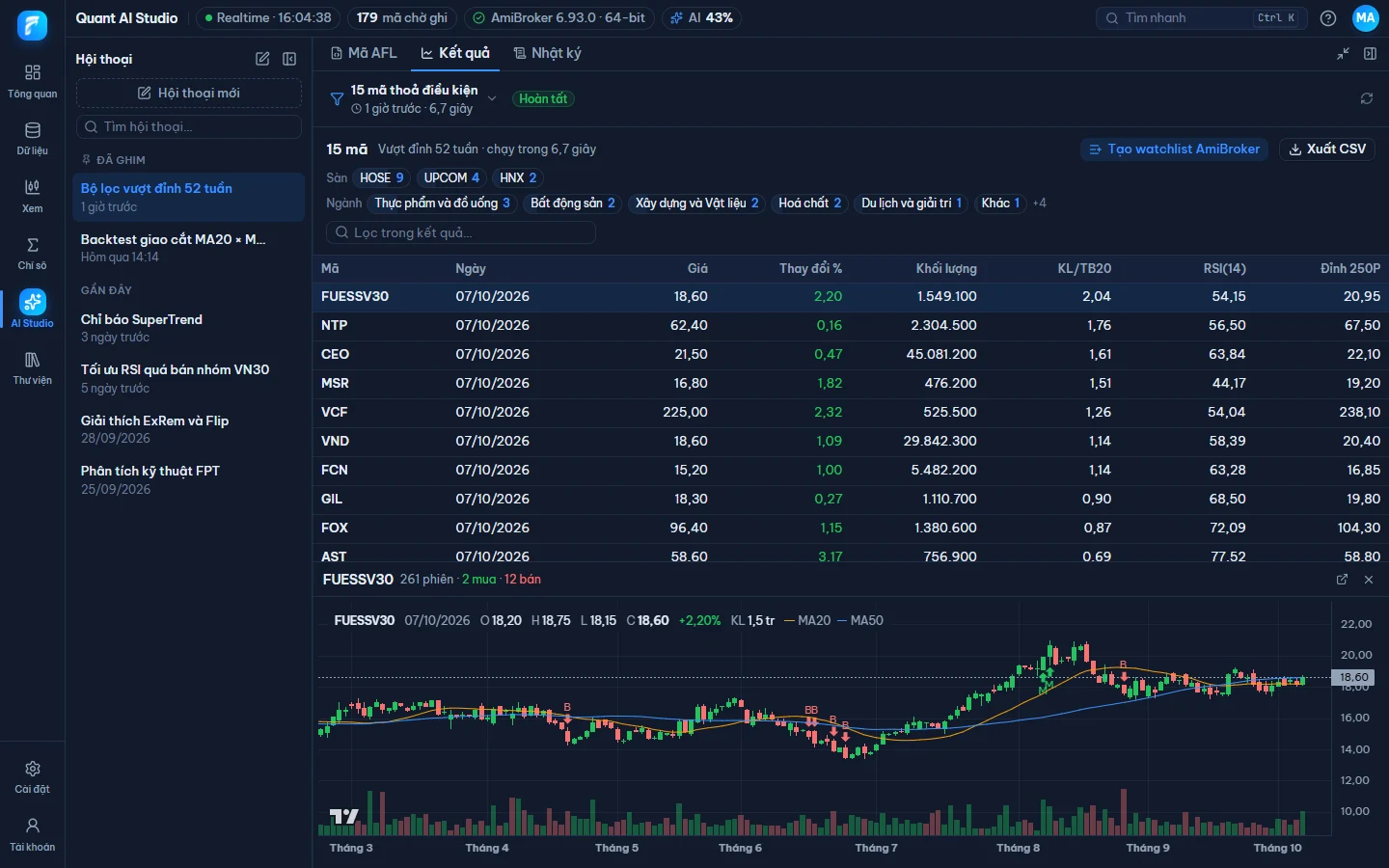Expand the +4 more sectors
The height and width of the screenshot is (868, 1389).
click(x=1039, y=203)
